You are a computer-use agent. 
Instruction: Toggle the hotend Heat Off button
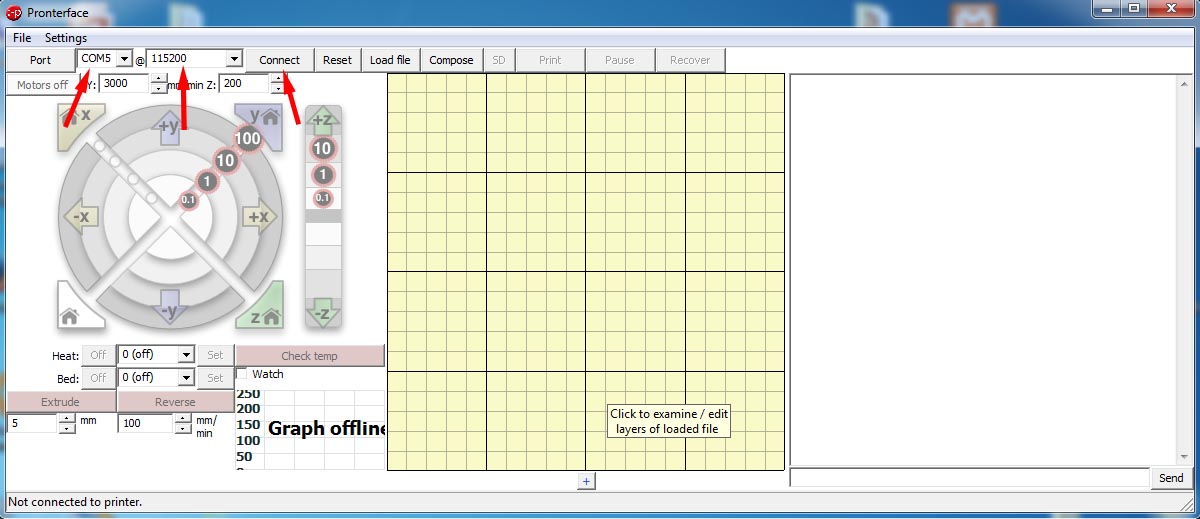[x=98, y=355]
